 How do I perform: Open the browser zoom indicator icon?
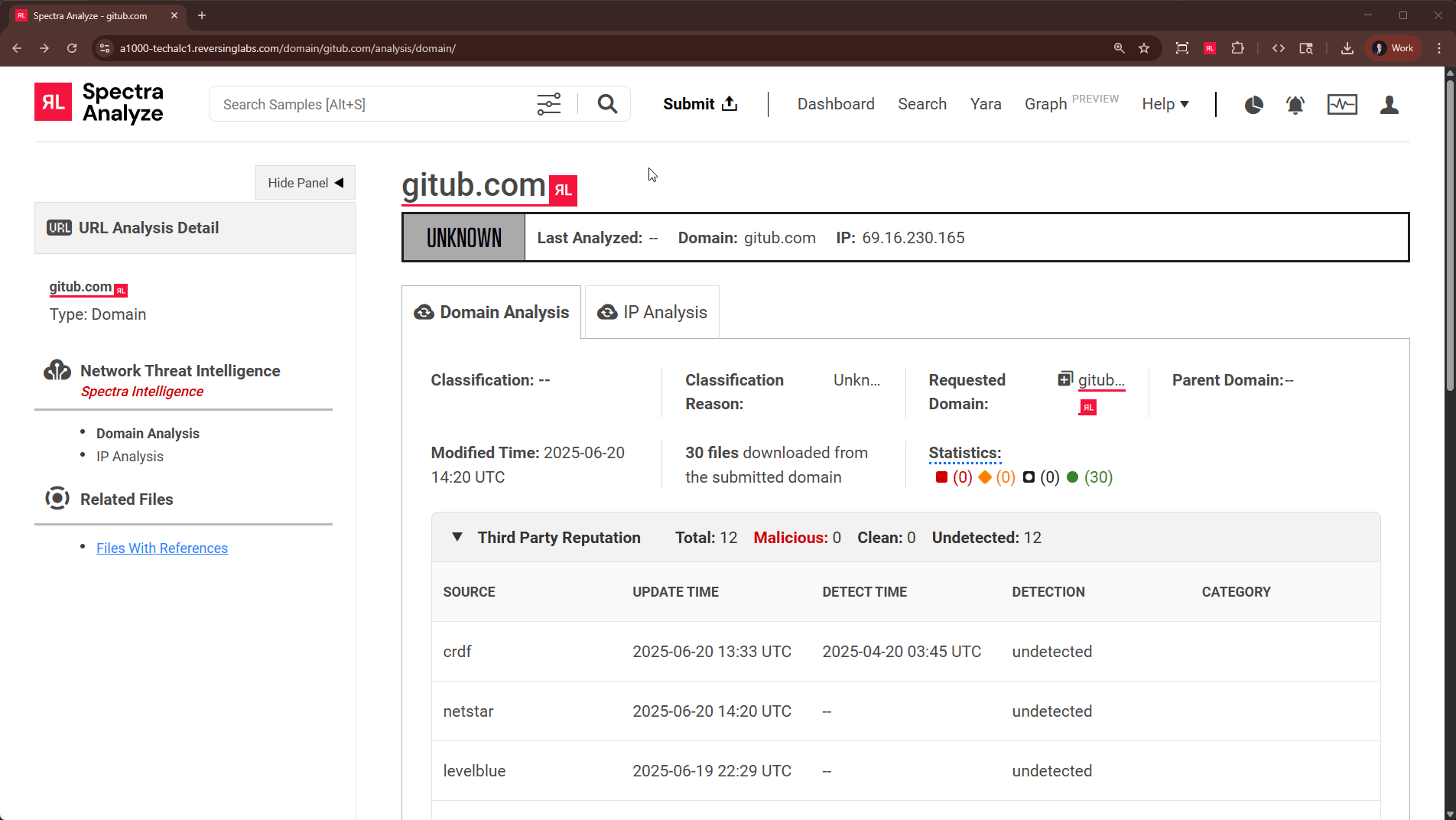[1119, 48]
